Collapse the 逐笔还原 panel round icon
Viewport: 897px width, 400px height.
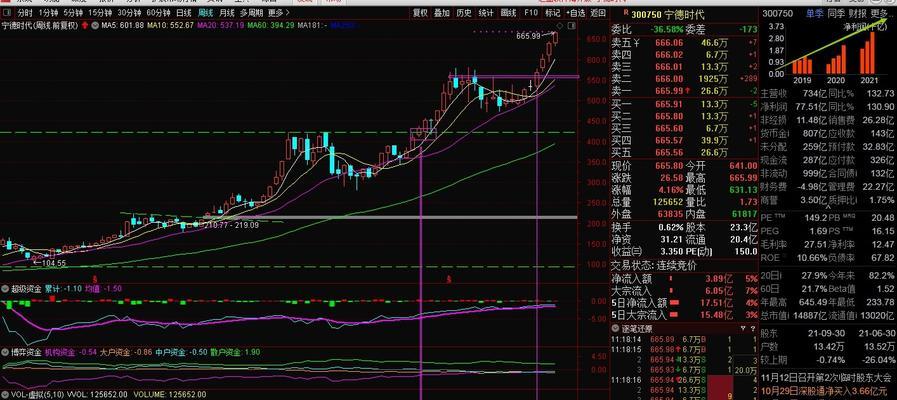pyautogui.click(x=616, y=328)
